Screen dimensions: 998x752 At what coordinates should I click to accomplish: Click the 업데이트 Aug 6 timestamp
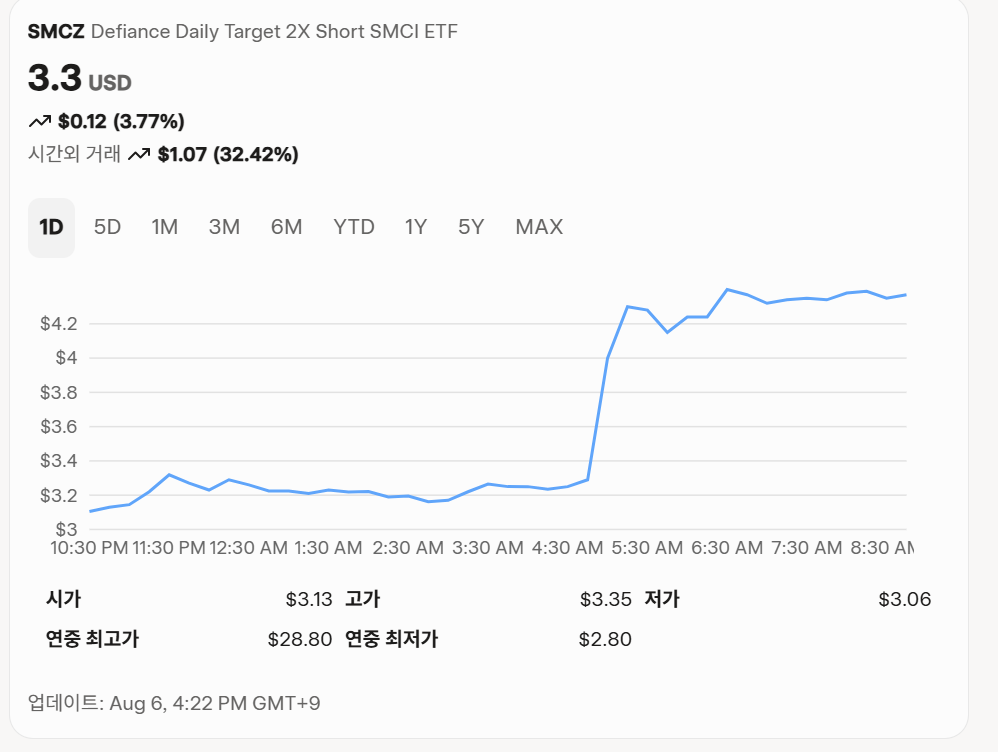(x=174, y=703)
